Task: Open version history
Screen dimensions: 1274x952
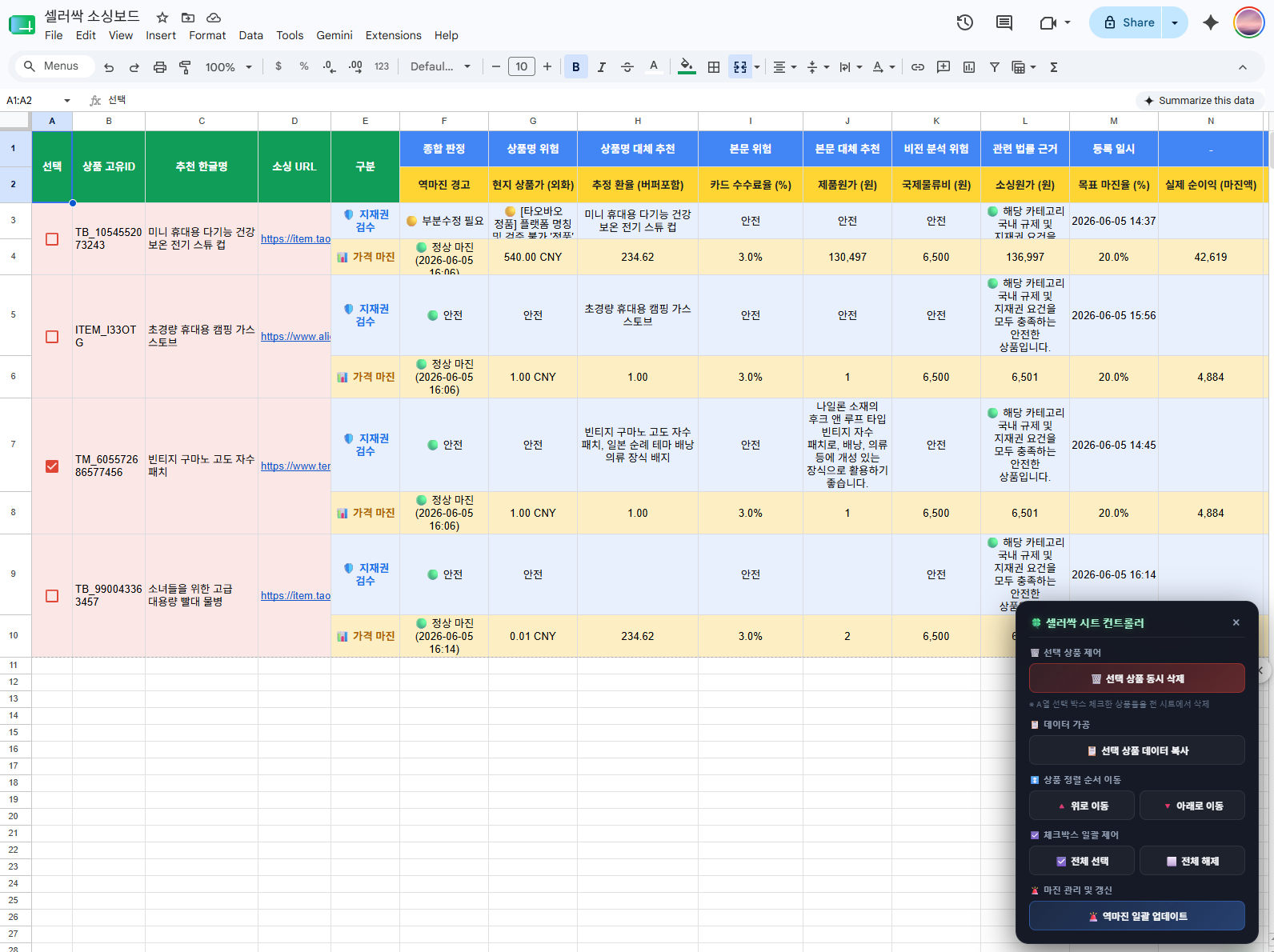Action: [x=965, y=22]
